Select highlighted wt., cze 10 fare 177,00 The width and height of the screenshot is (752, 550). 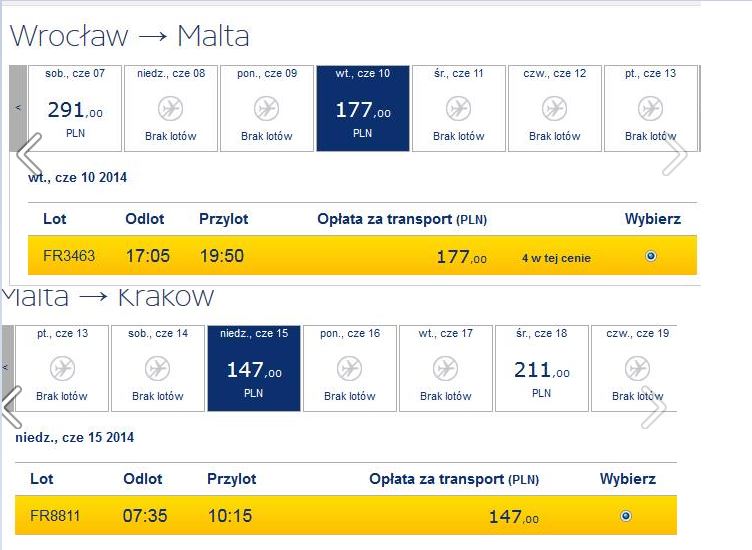[363, 108]
